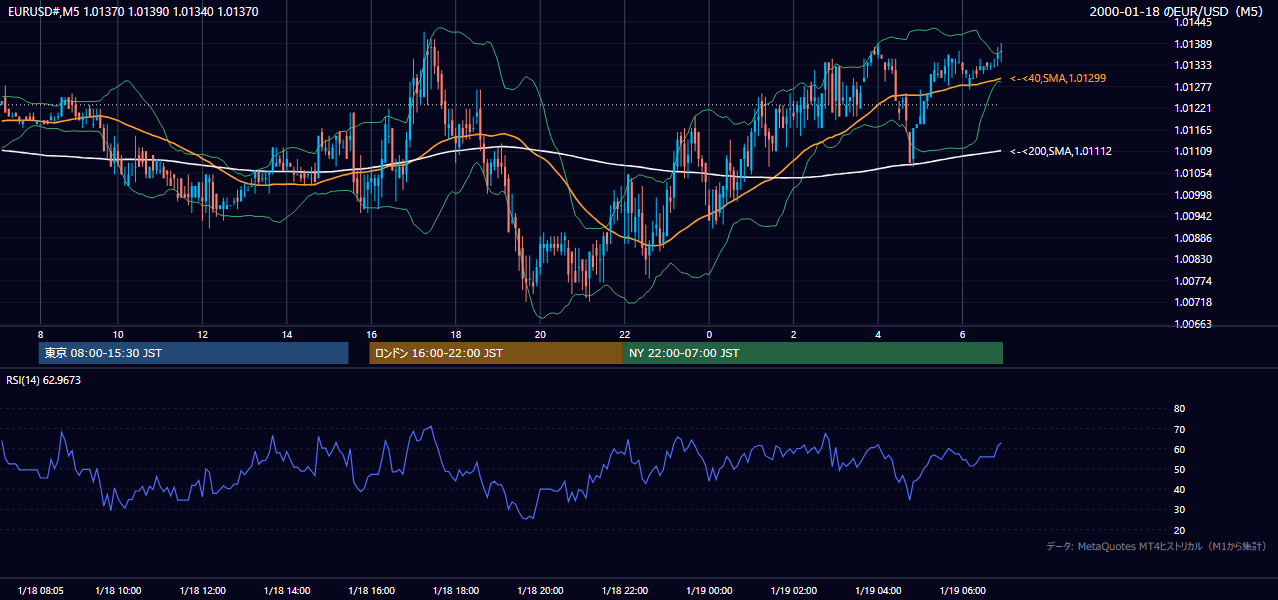The height and width of the screenshot is (600, 1278).
Task: Click price axis value 1.01054
Action: click(x=1193, y=173)
